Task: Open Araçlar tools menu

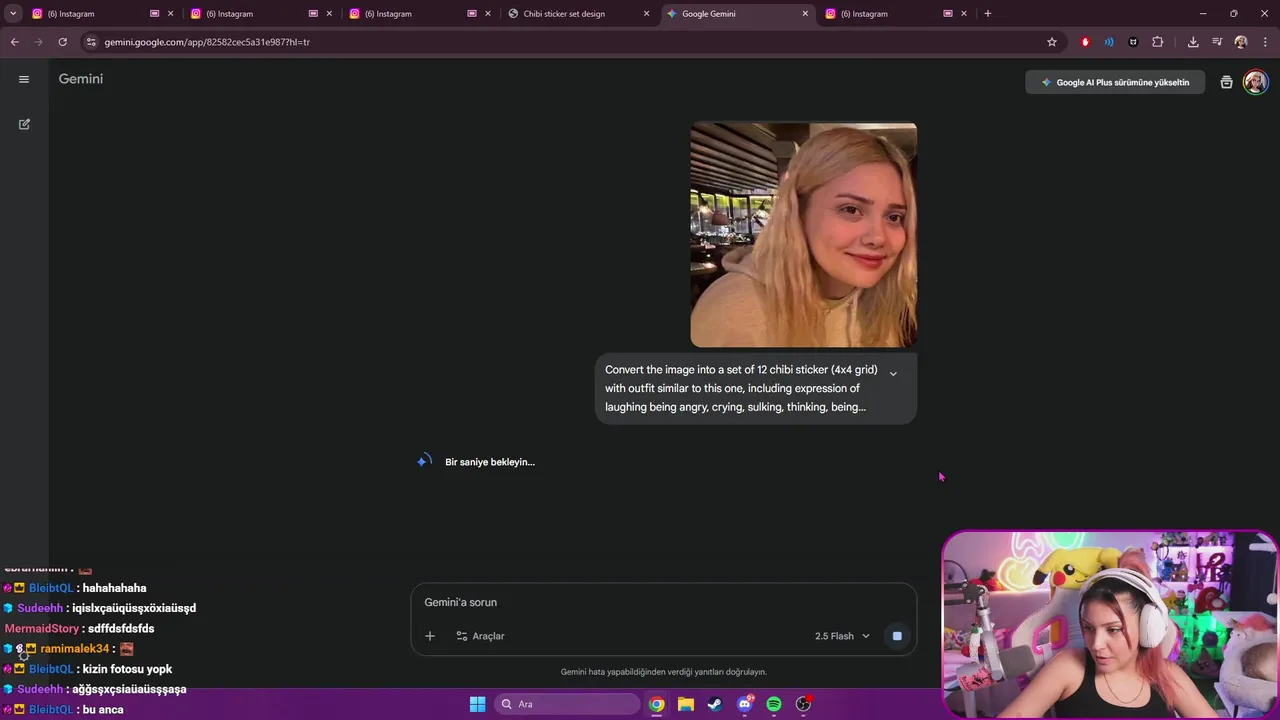Action: point(480,636)
